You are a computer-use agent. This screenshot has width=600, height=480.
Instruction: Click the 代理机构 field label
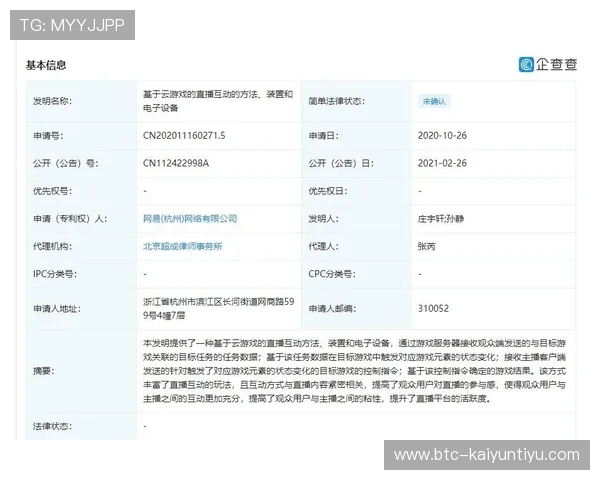point(52,246)
